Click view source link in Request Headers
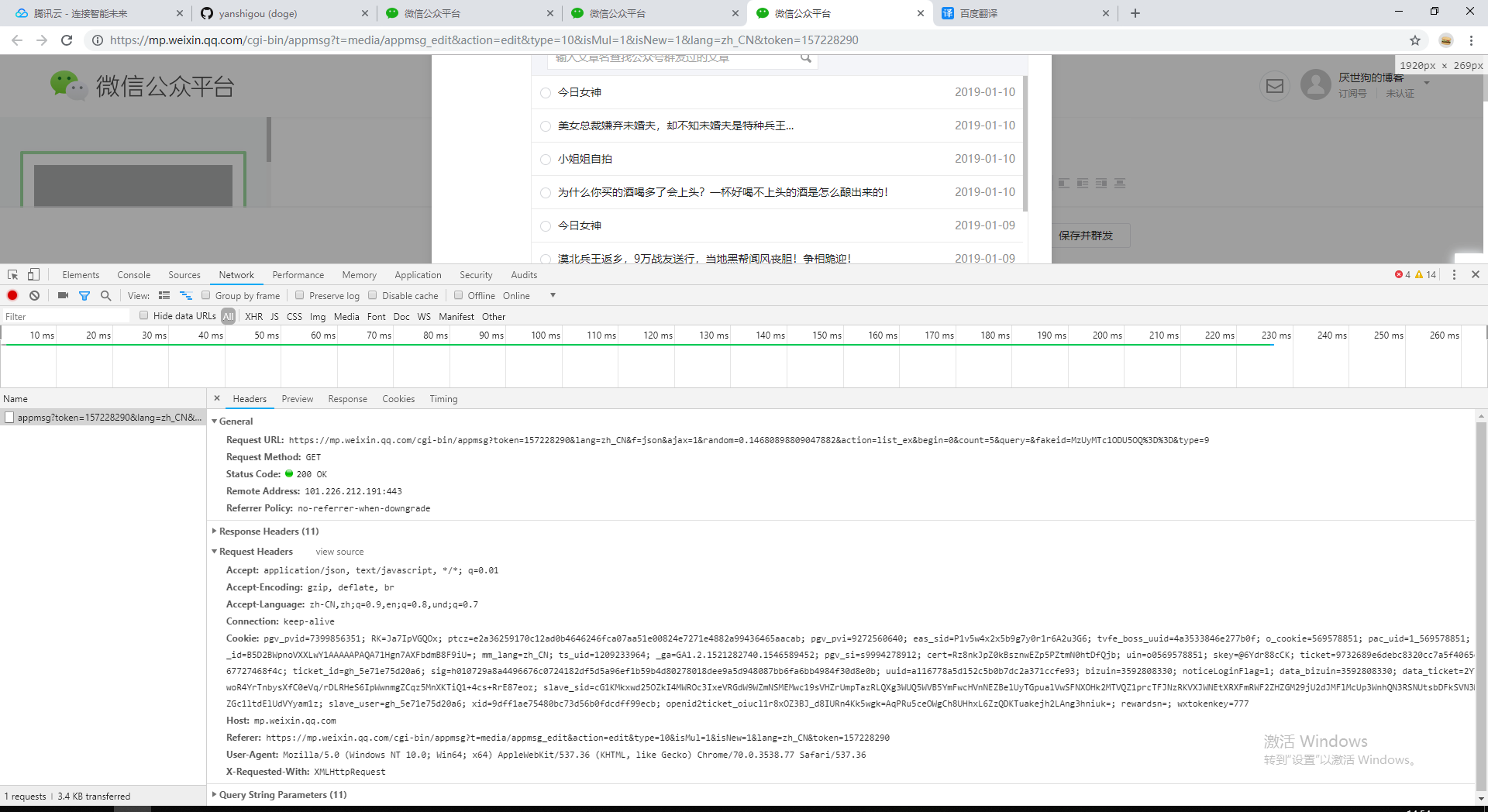This screenshot has width=1488, height=812. pos(339,552)
